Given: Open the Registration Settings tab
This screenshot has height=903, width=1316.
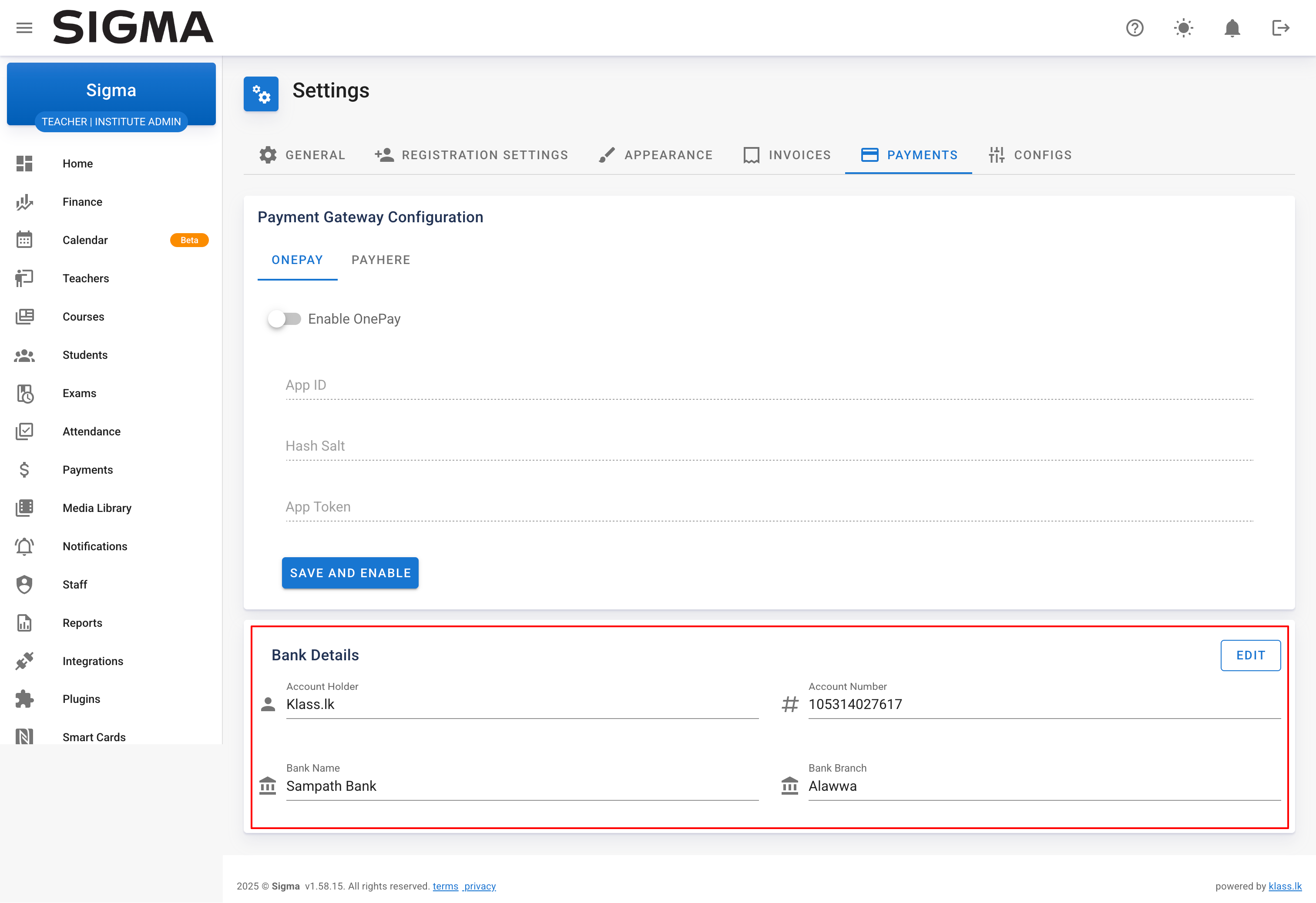Looking at the screenshot, I should (x=471, y=155).
